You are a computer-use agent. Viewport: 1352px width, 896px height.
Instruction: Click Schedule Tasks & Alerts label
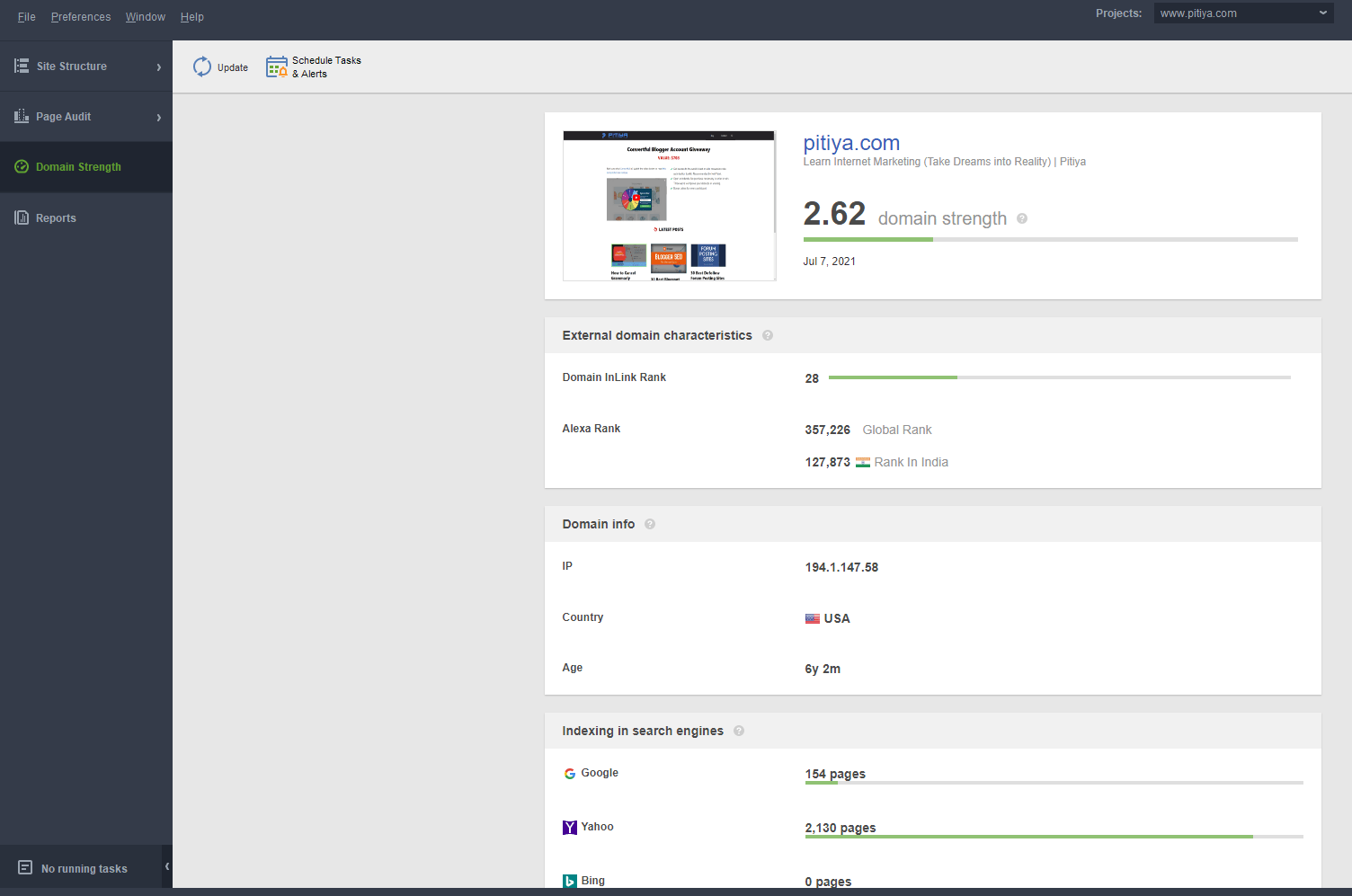pos(326,67)
